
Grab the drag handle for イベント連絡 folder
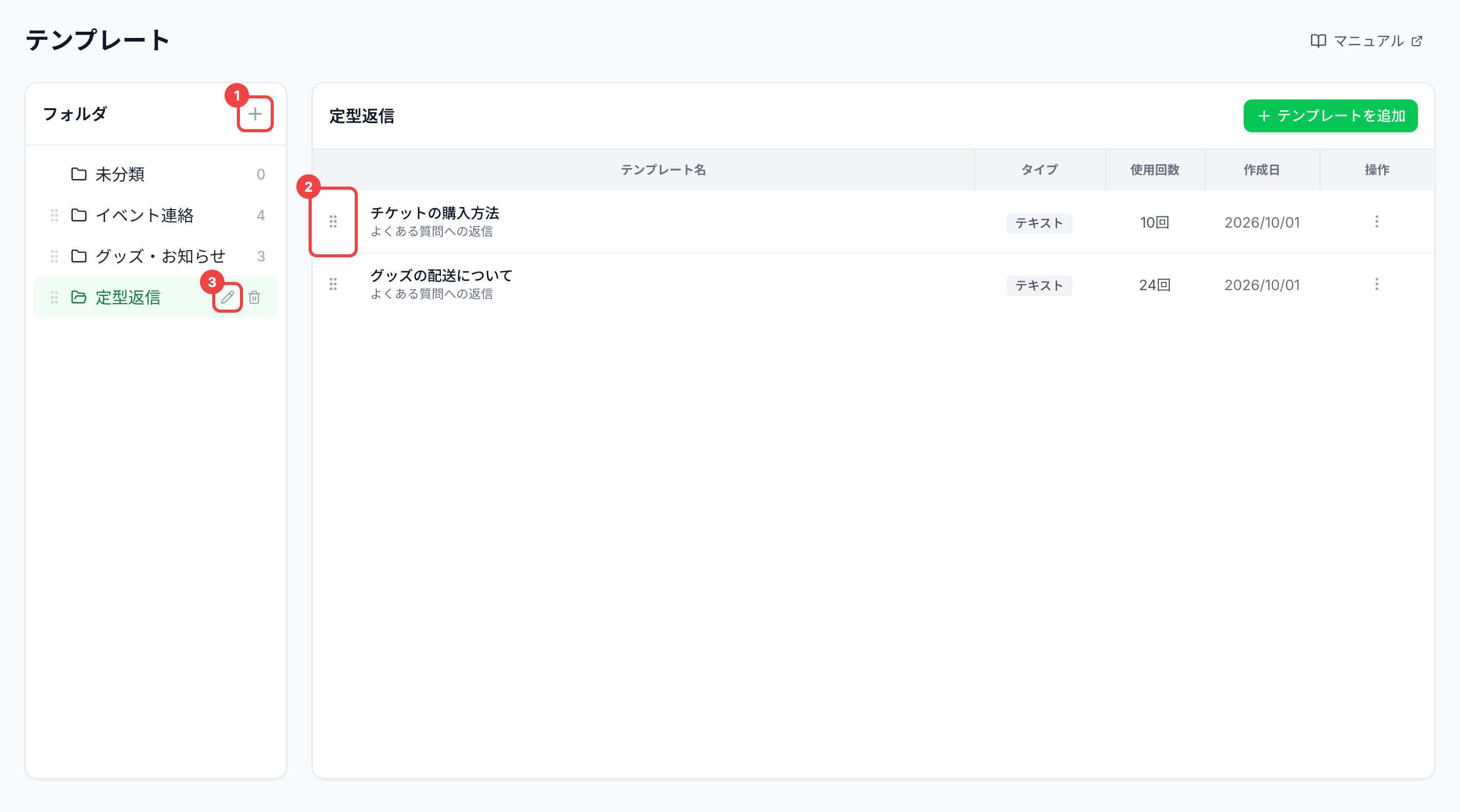(x=54, y=215)
